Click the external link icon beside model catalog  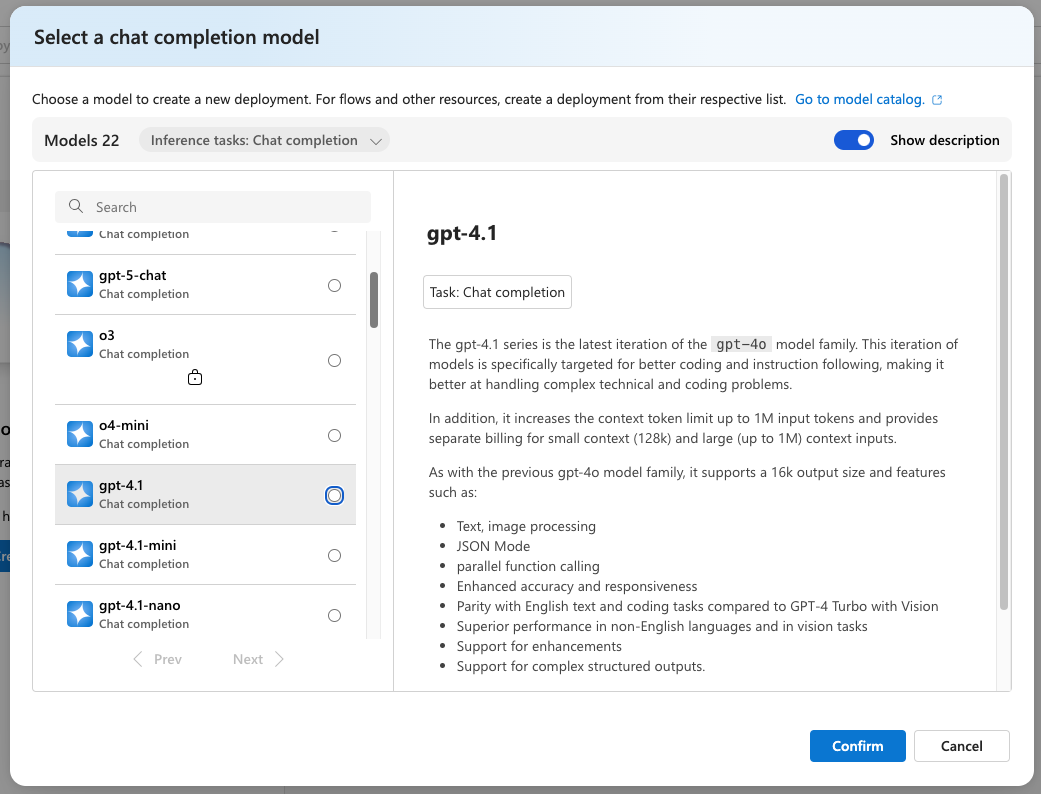click(937, 100)
